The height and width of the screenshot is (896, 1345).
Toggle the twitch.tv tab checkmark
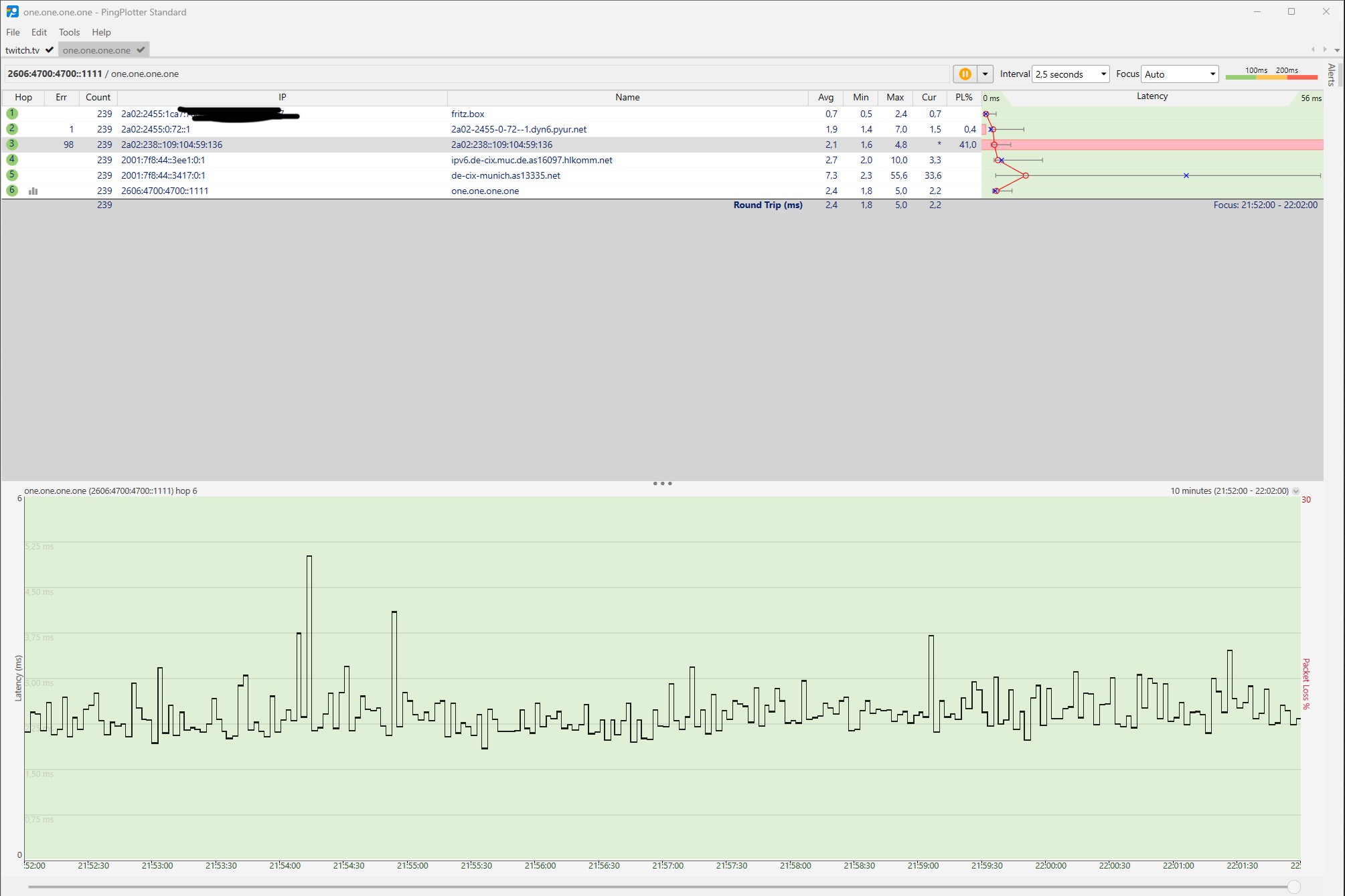tap(50, 50)
